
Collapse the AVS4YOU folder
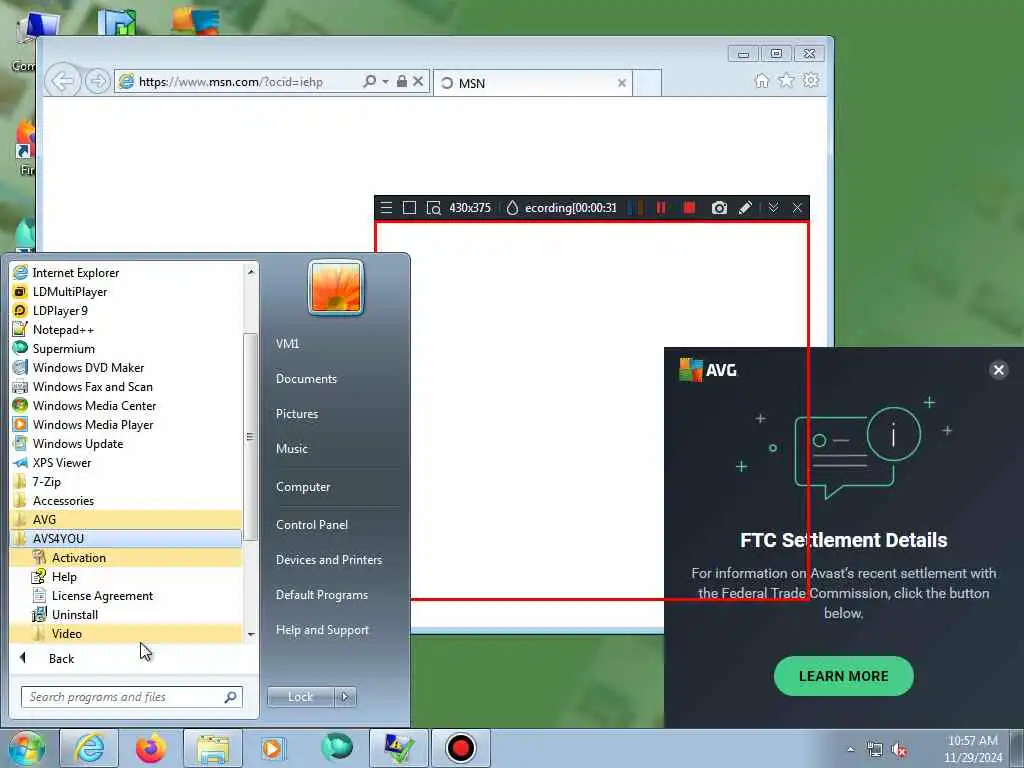(126, 538)
